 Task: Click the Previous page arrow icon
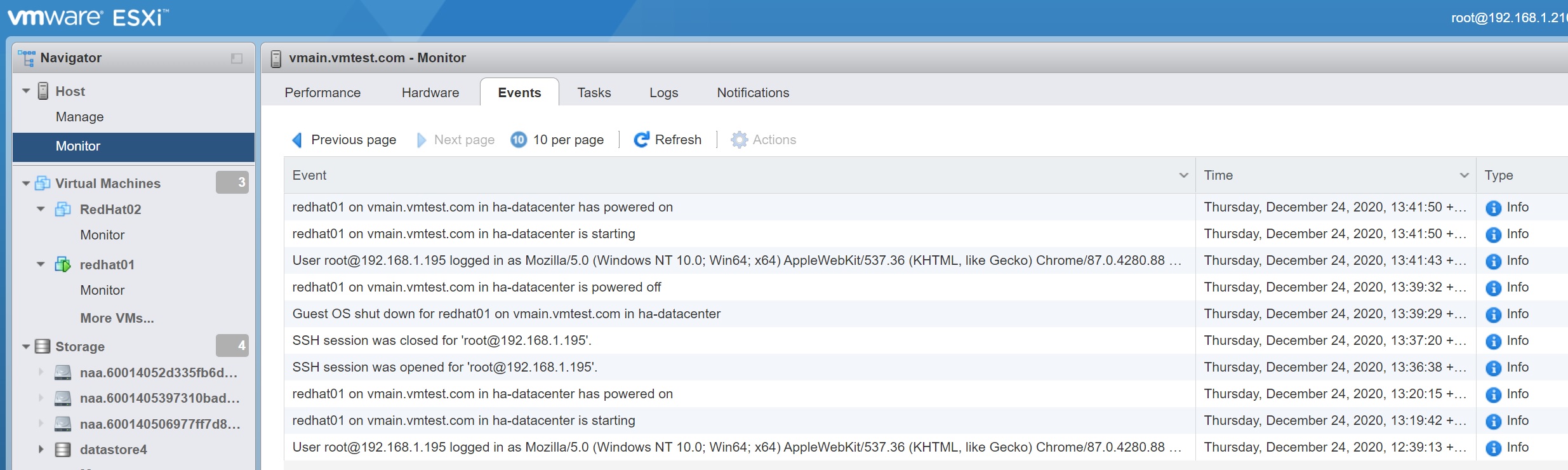pyautogui.click(x=297, y=140)
